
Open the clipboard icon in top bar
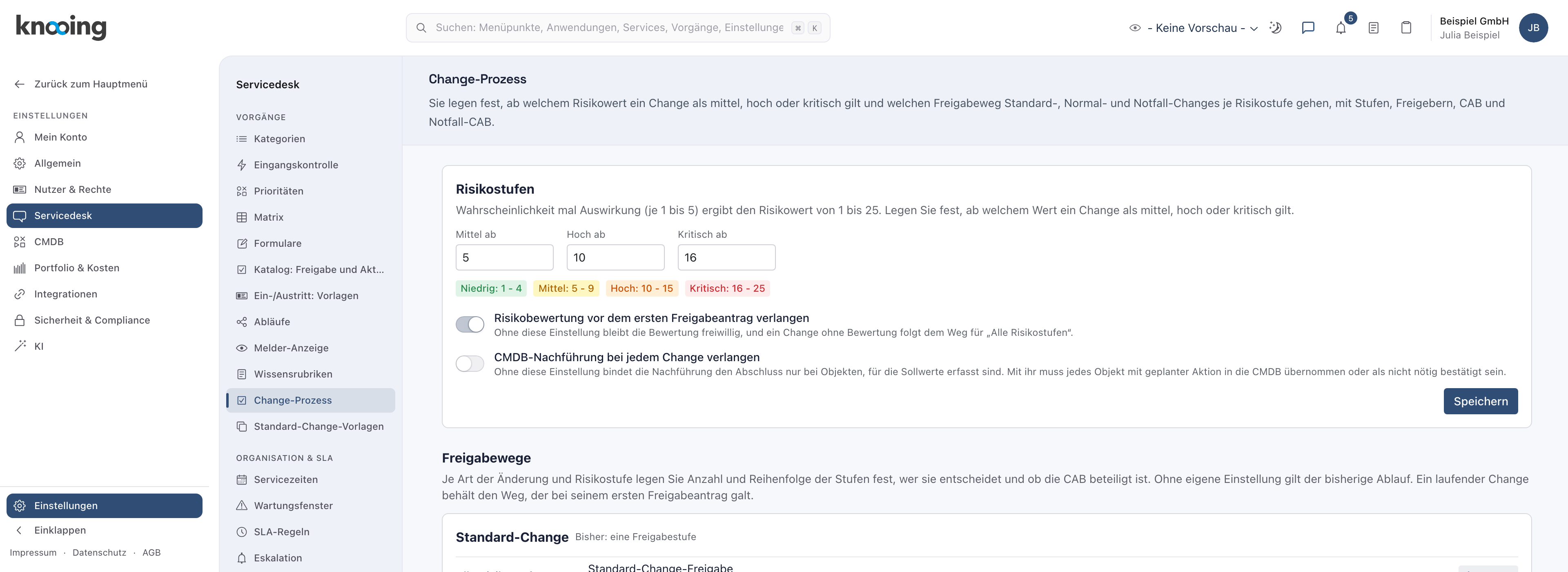(x=1406, y=27)
